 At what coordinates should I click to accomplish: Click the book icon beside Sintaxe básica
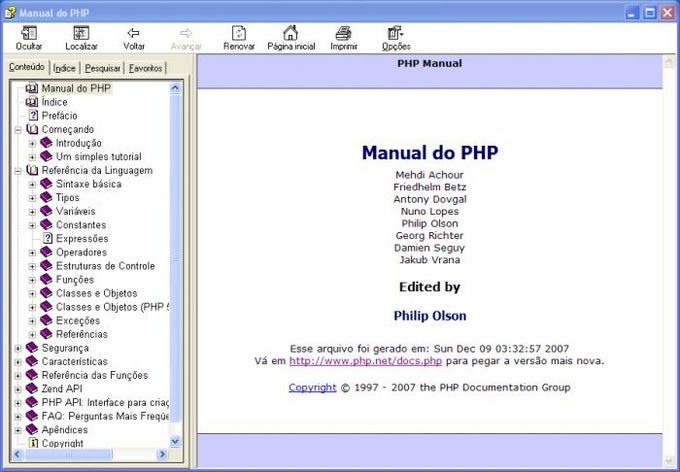coord(46,184)
